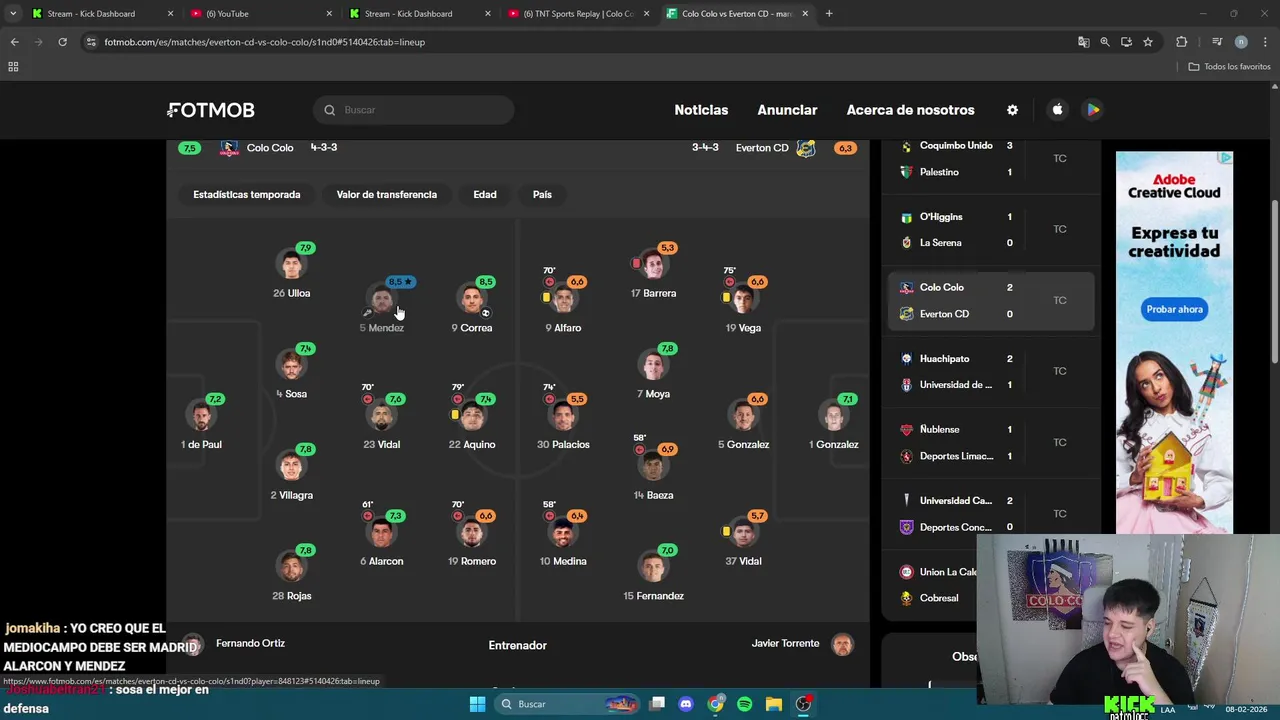Click the translate page icon in address bar
1280x720 pixels.
1083,42
